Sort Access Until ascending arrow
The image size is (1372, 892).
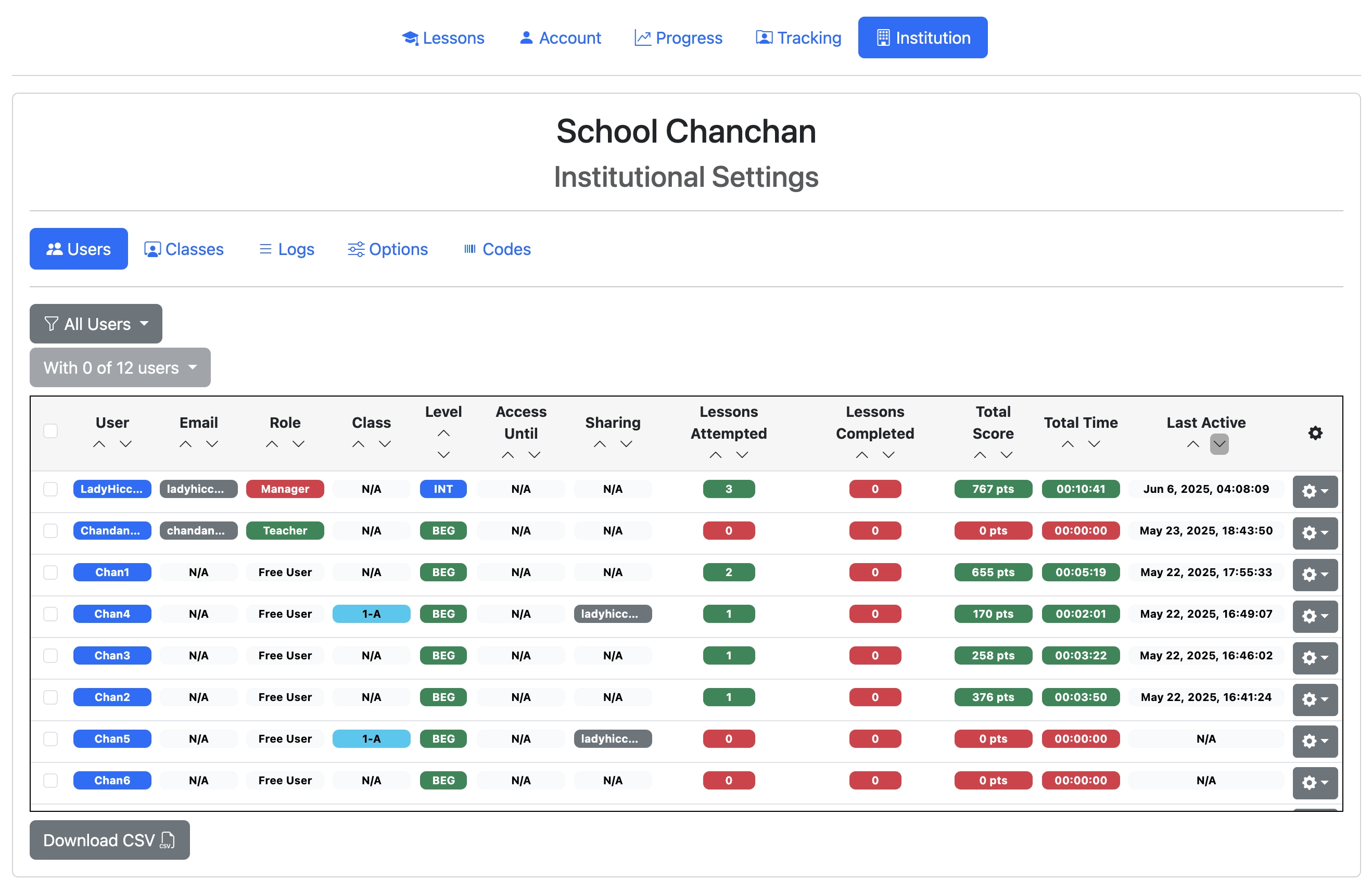[x=508, y=455]
